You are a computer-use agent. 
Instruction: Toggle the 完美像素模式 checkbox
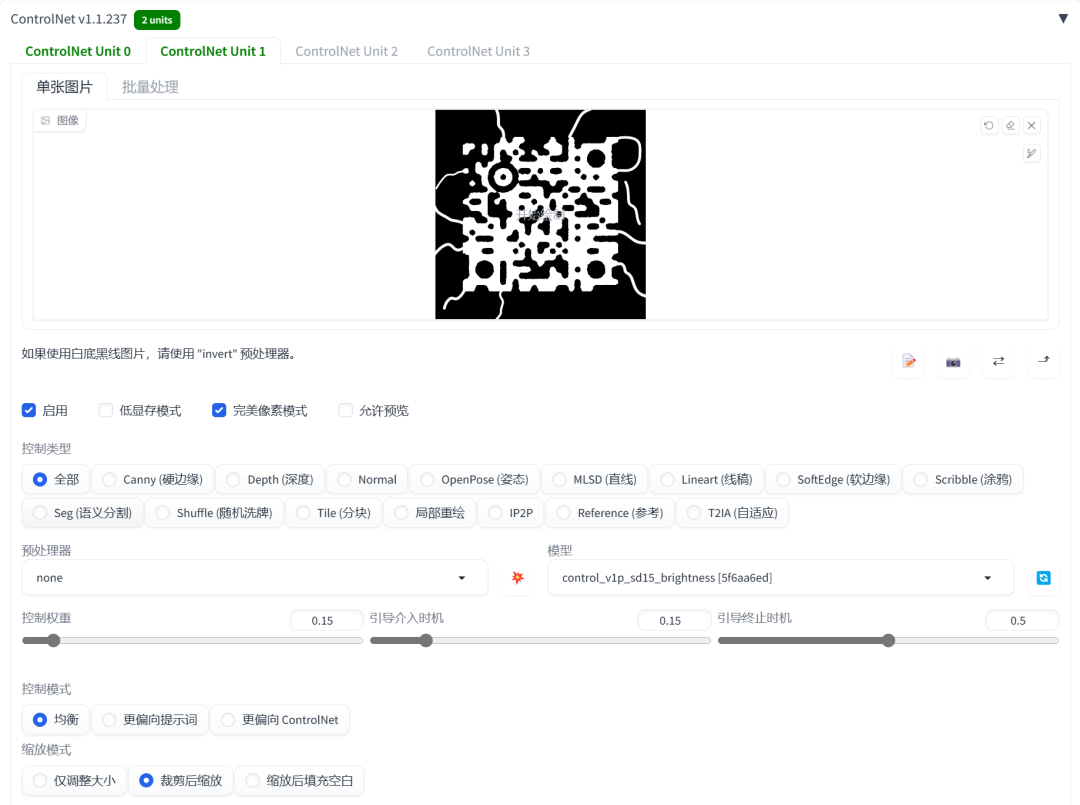pos(219,410)
